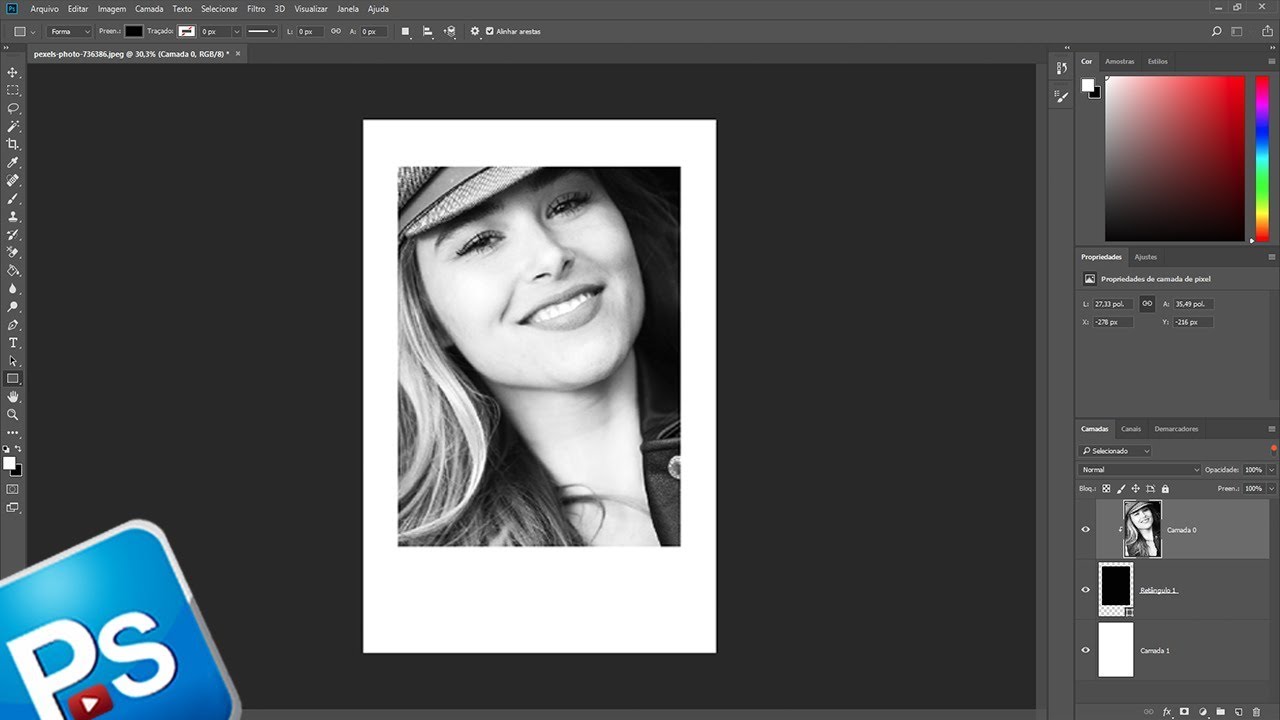
Task: Toggle link width and height in Properties
Action: pos(1147,303)
